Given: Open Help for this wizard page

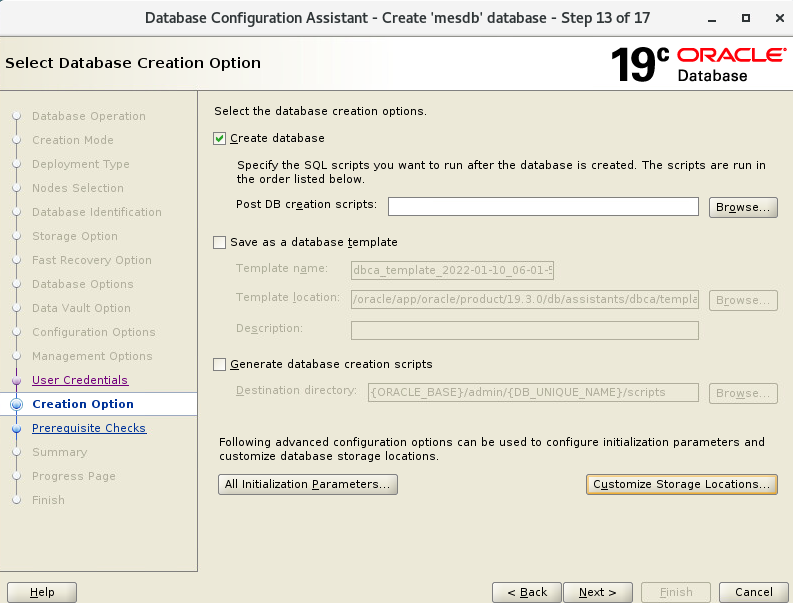Looking at the screenshot, I should (42, 592).
